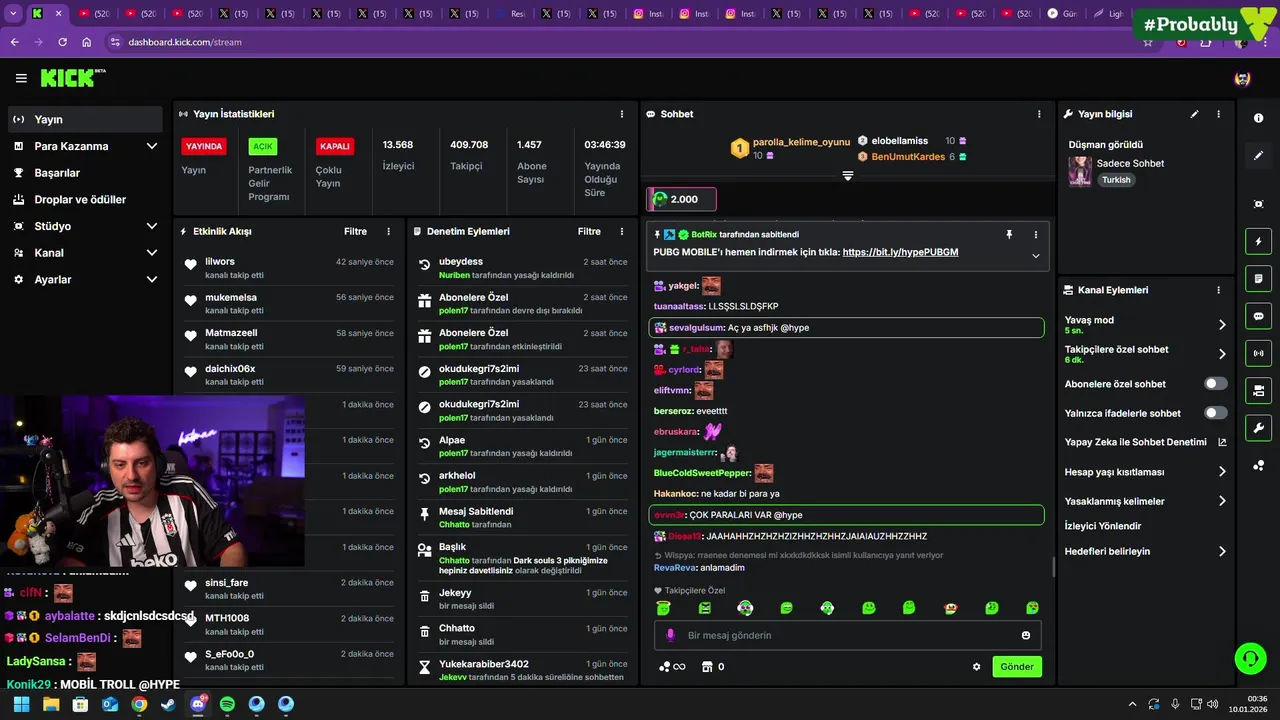Toggle the channel actions panel icon

1258,390
